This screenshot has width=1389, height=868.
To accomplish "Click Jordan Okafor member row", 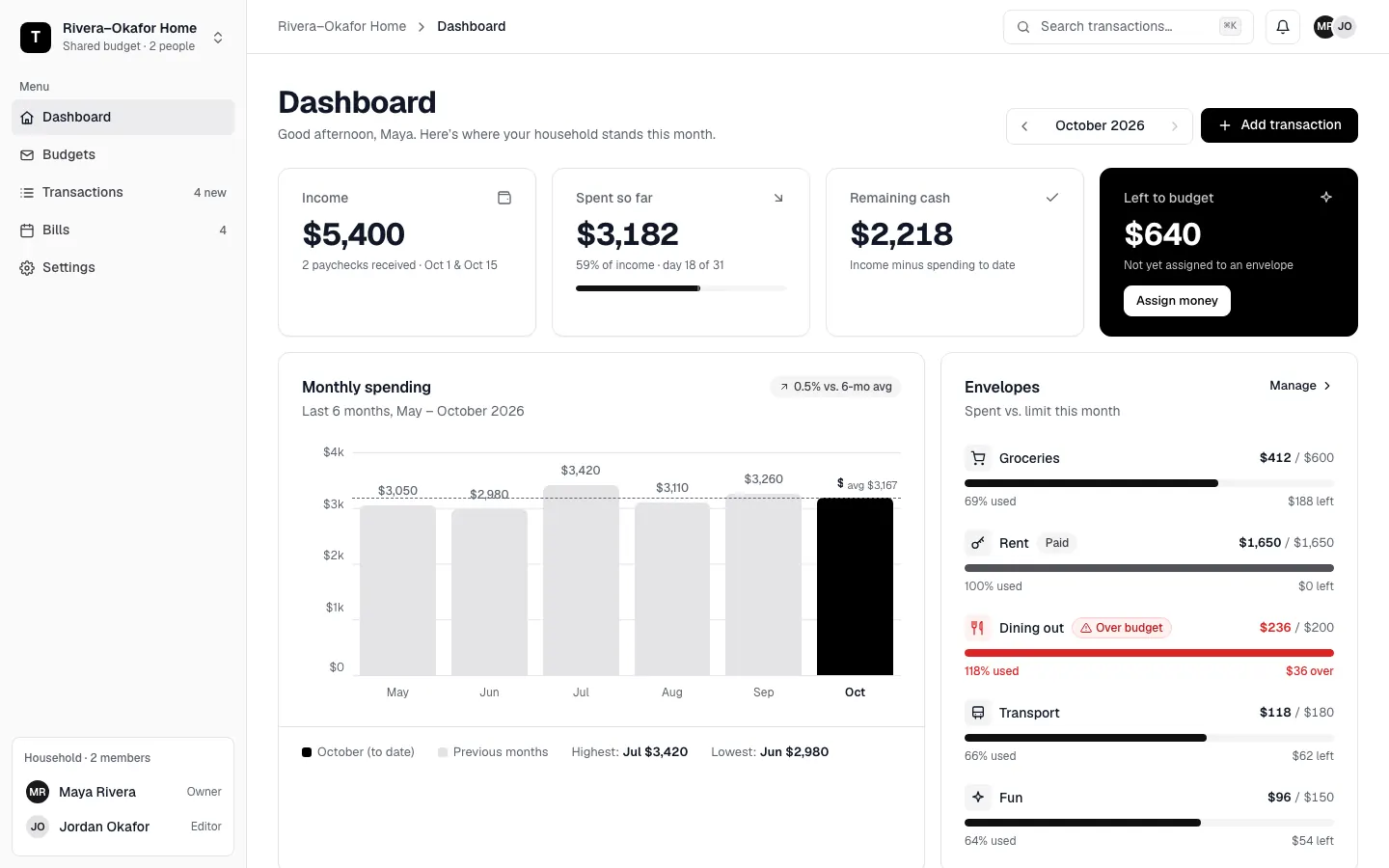I will point(123,827).
